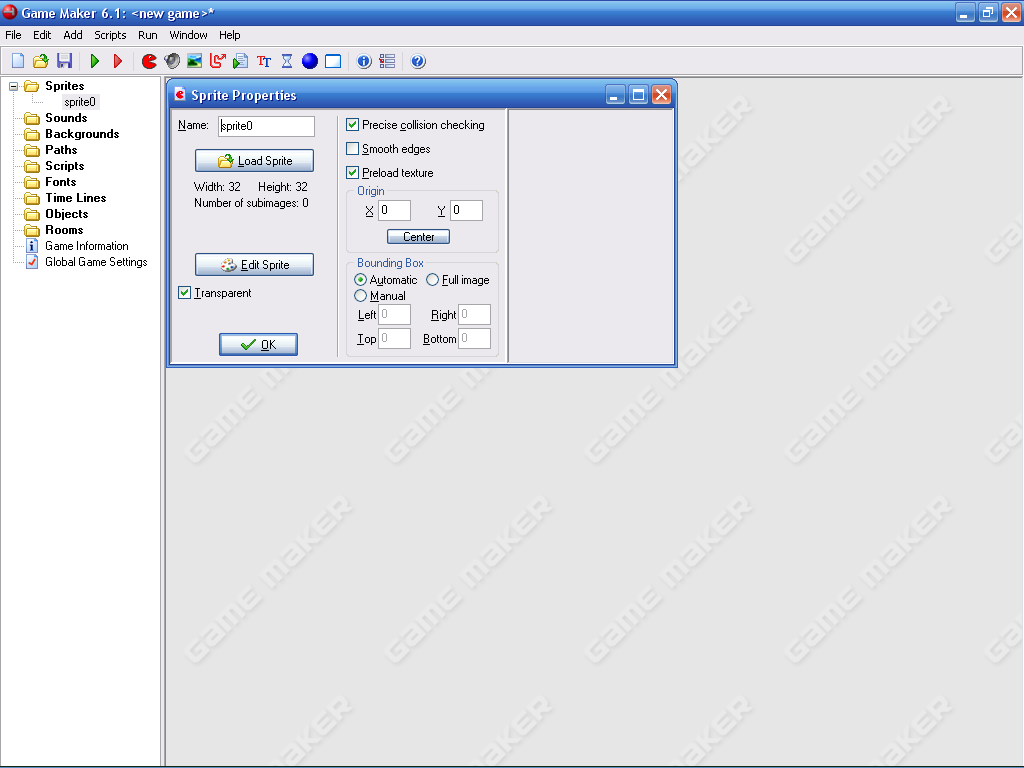Click the Add Object blue ball icon

tap(310, 61)
